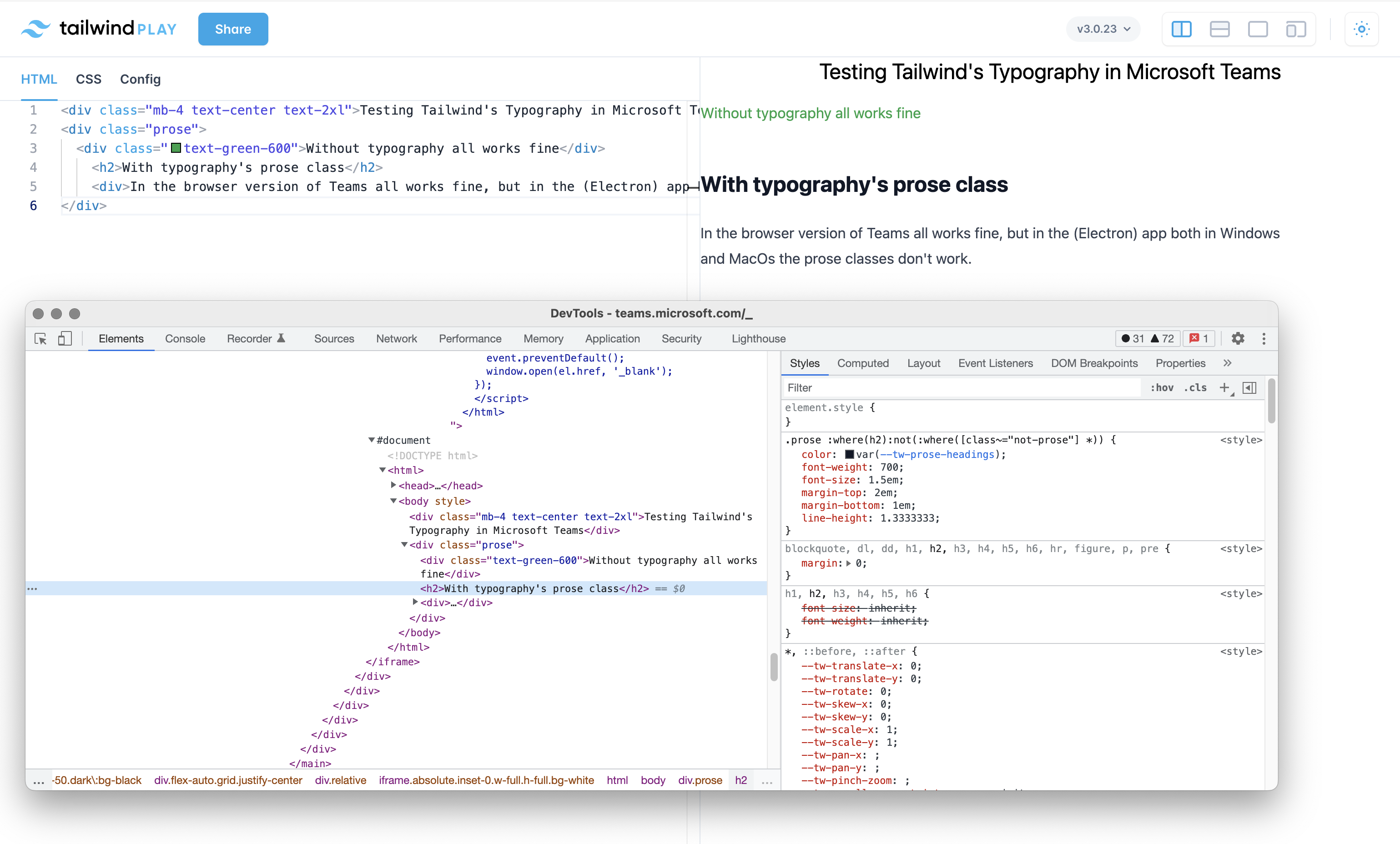Switch to the Config editor tab
Image resolution: width=1400 pixels, height=844 pixels.
pyautogui.click(x=141, y=79)
